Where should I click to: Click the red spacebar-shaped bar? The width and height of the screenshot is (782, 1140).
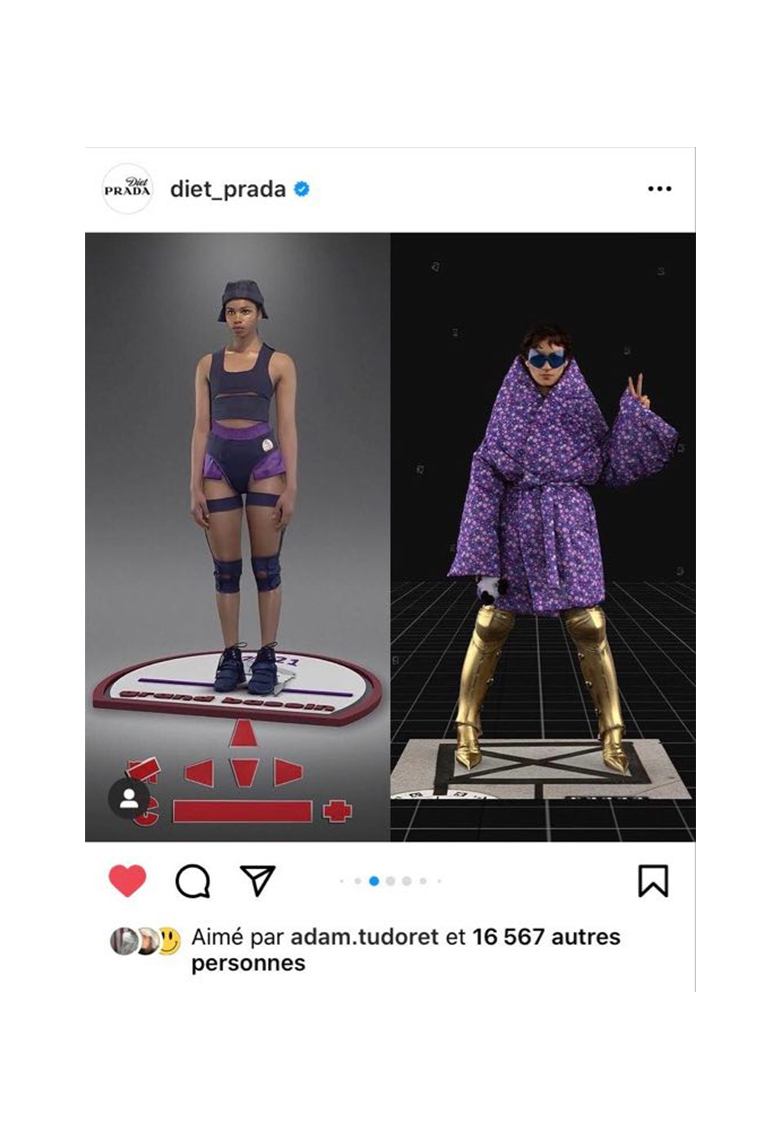click(243, 811)
